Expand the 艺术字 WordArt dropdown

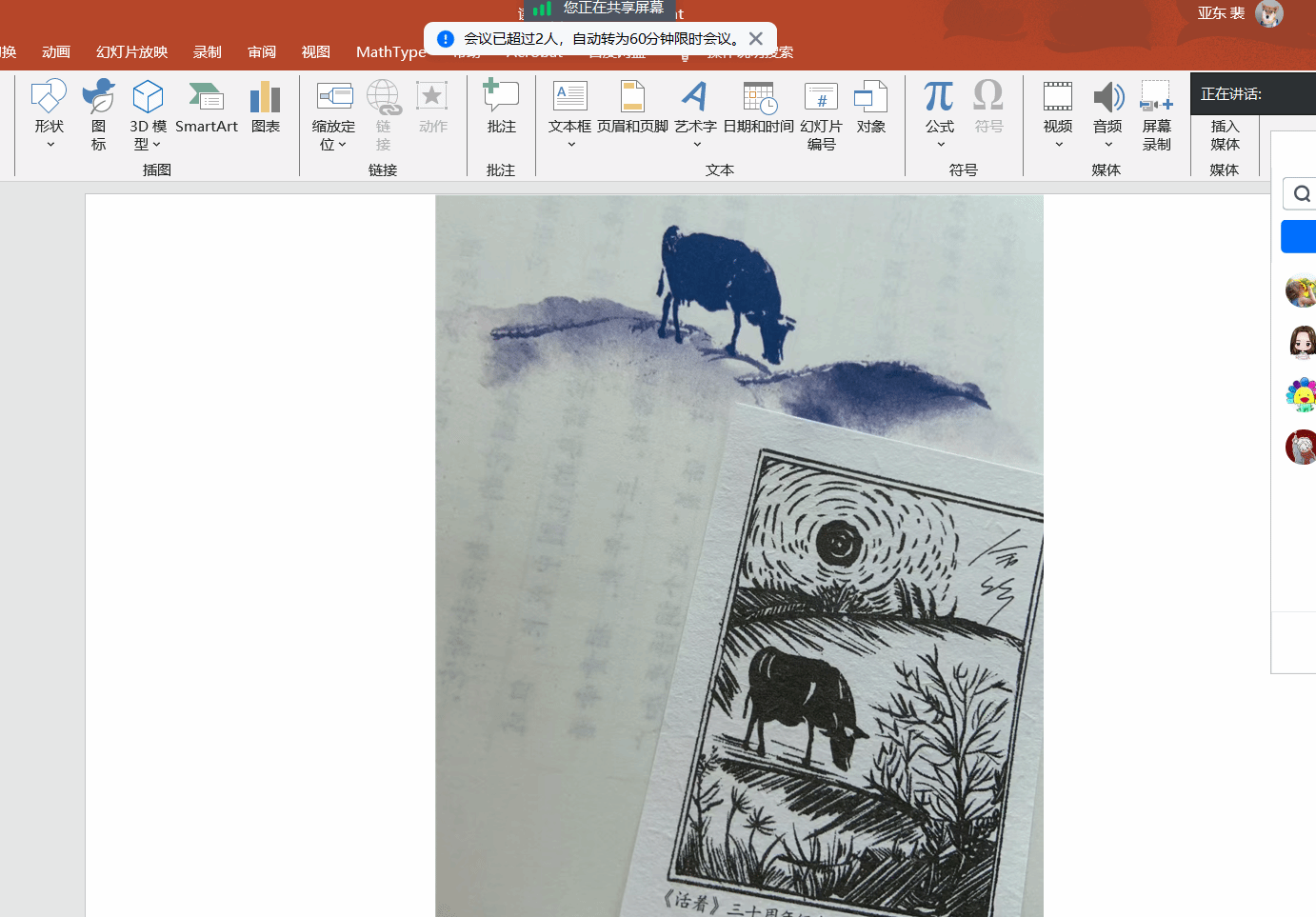(697, 145)
